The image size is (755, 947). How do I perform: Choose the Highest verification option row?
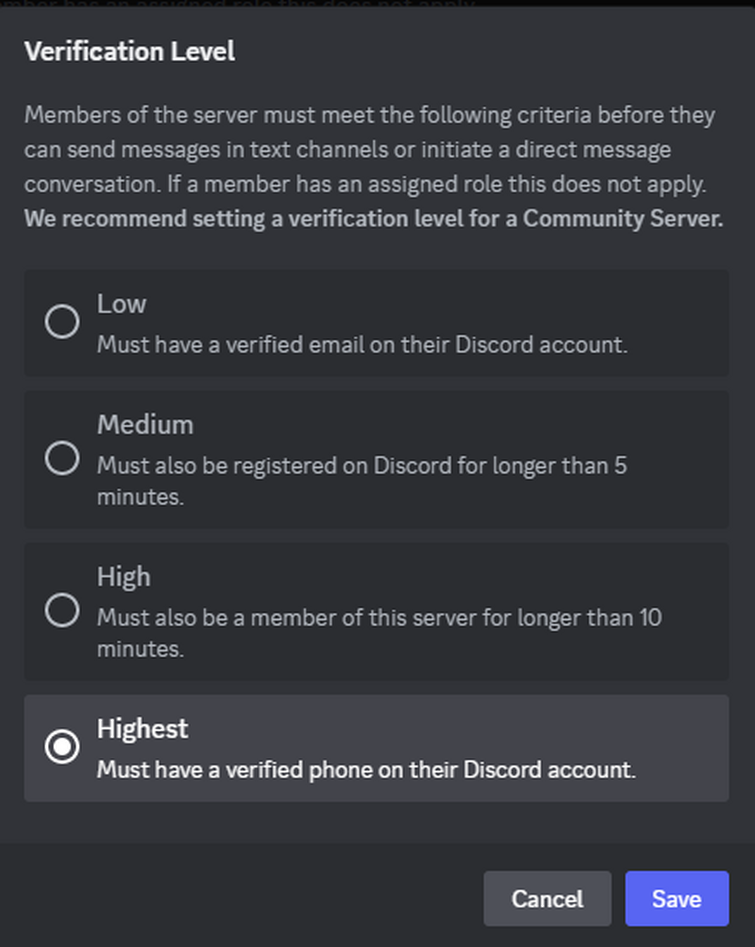377,747
